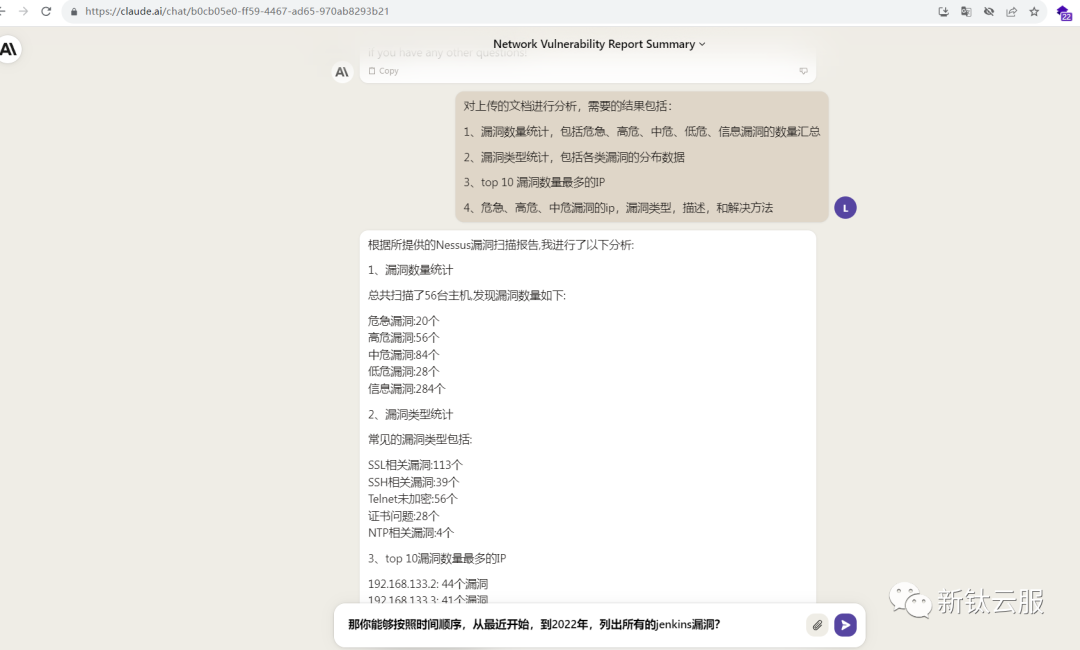Image resolution: width=1080 pixels, height=650 pixels.
Task: Expand the Network Vulnerability Report Summary title dropdown
Action: pyautogui.click(x=599, y=44)
